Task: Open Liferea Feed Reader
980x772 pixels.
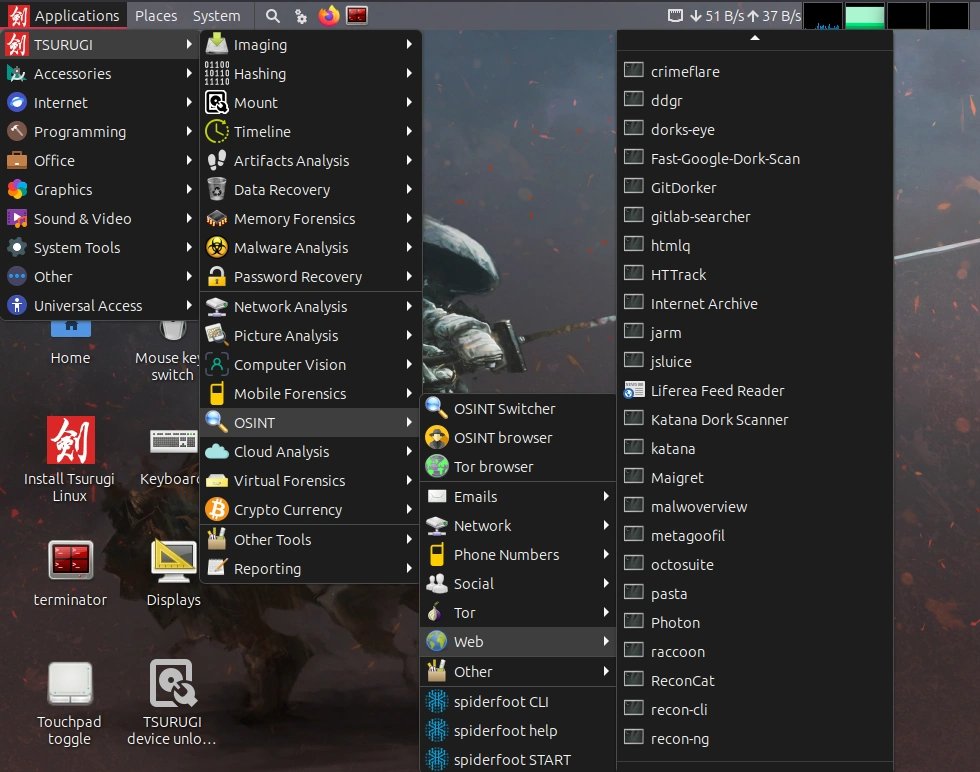Action: pos(754,391)
